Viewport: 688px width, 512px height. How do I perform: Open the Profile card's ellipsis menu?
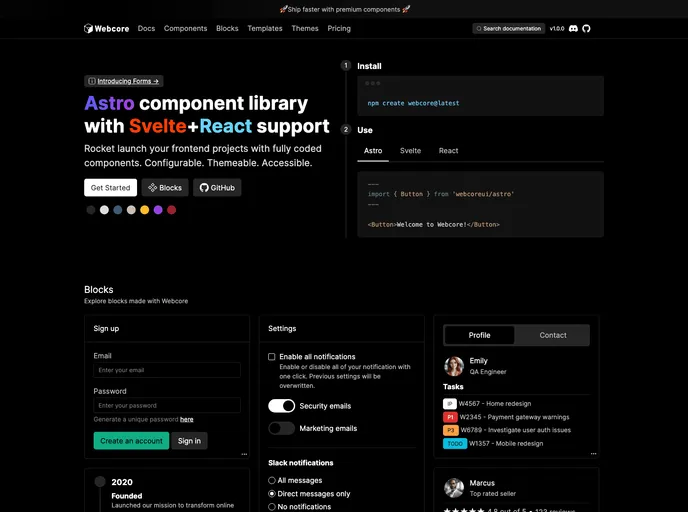(593, 454)
